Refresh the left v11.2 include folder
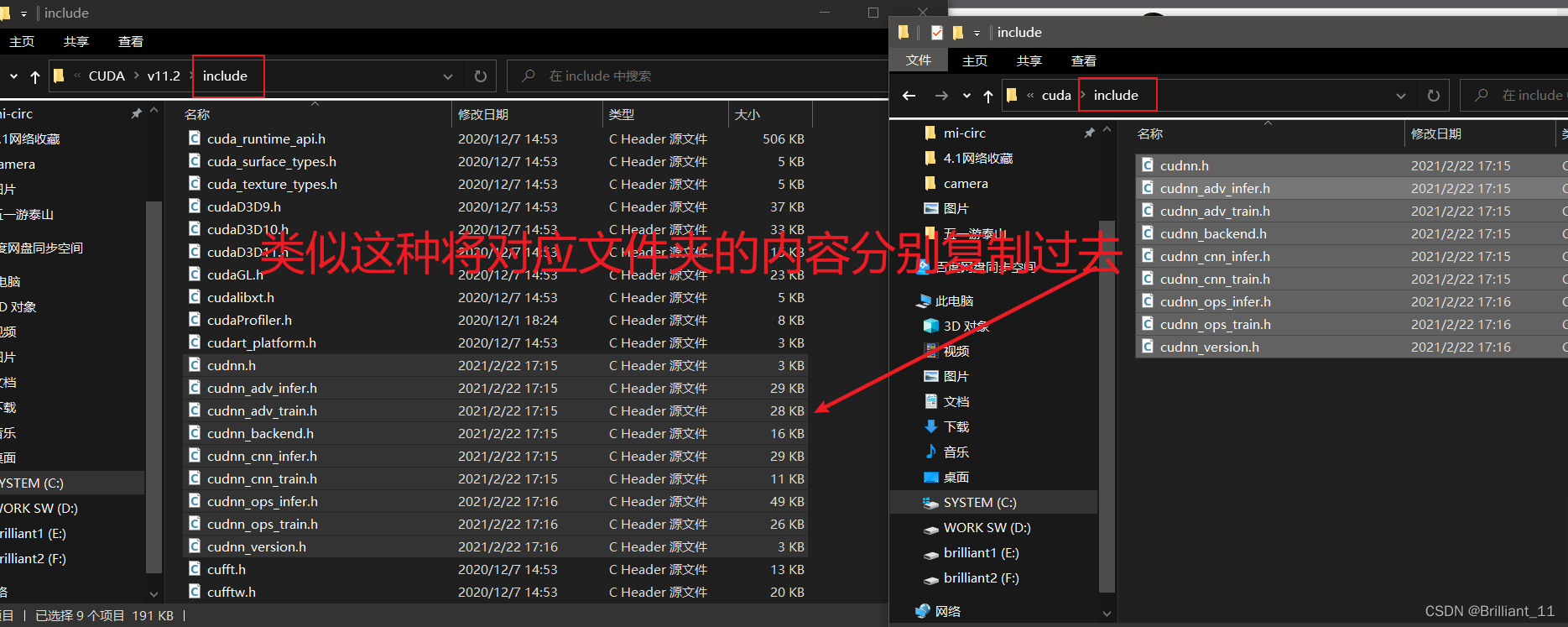Viewport: 1568px width, 627px height. (481, 76)
